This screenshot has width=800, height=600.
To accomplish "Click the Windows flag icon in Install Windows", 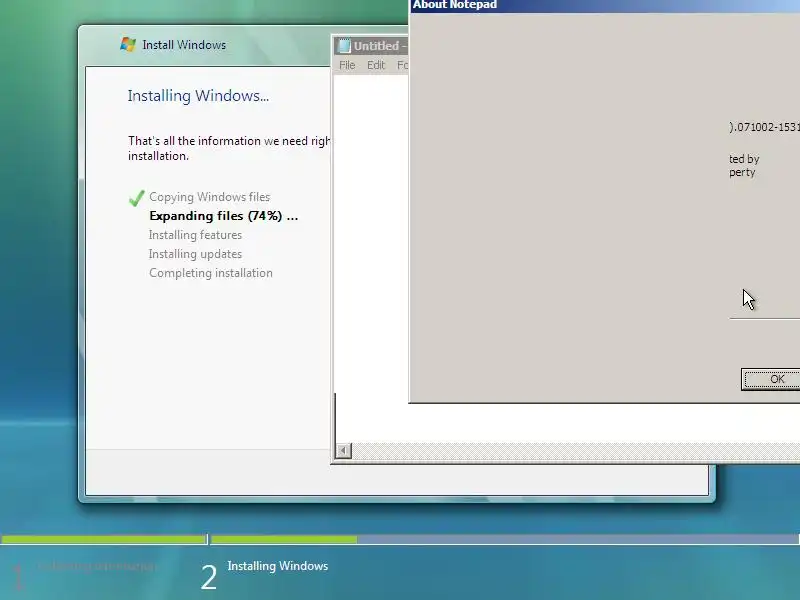I will [x=128, y=44].
